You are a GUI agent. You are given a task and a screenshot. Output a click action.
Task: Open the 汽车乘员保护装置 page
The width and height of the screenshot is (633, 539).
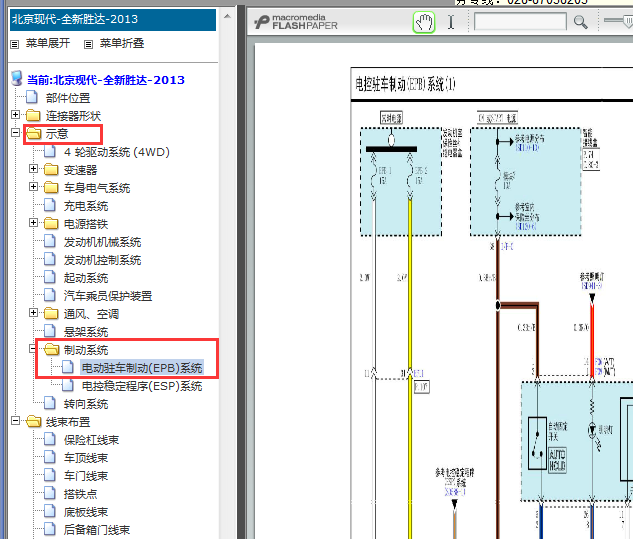108,296
